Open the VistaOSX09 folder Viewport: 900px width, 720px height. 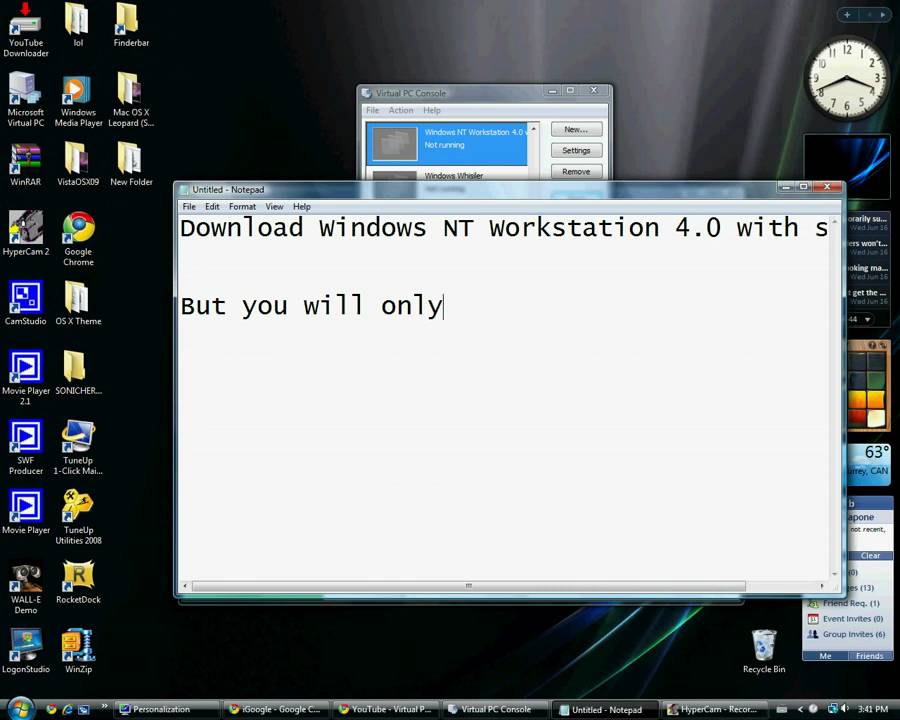coord(78,165)
